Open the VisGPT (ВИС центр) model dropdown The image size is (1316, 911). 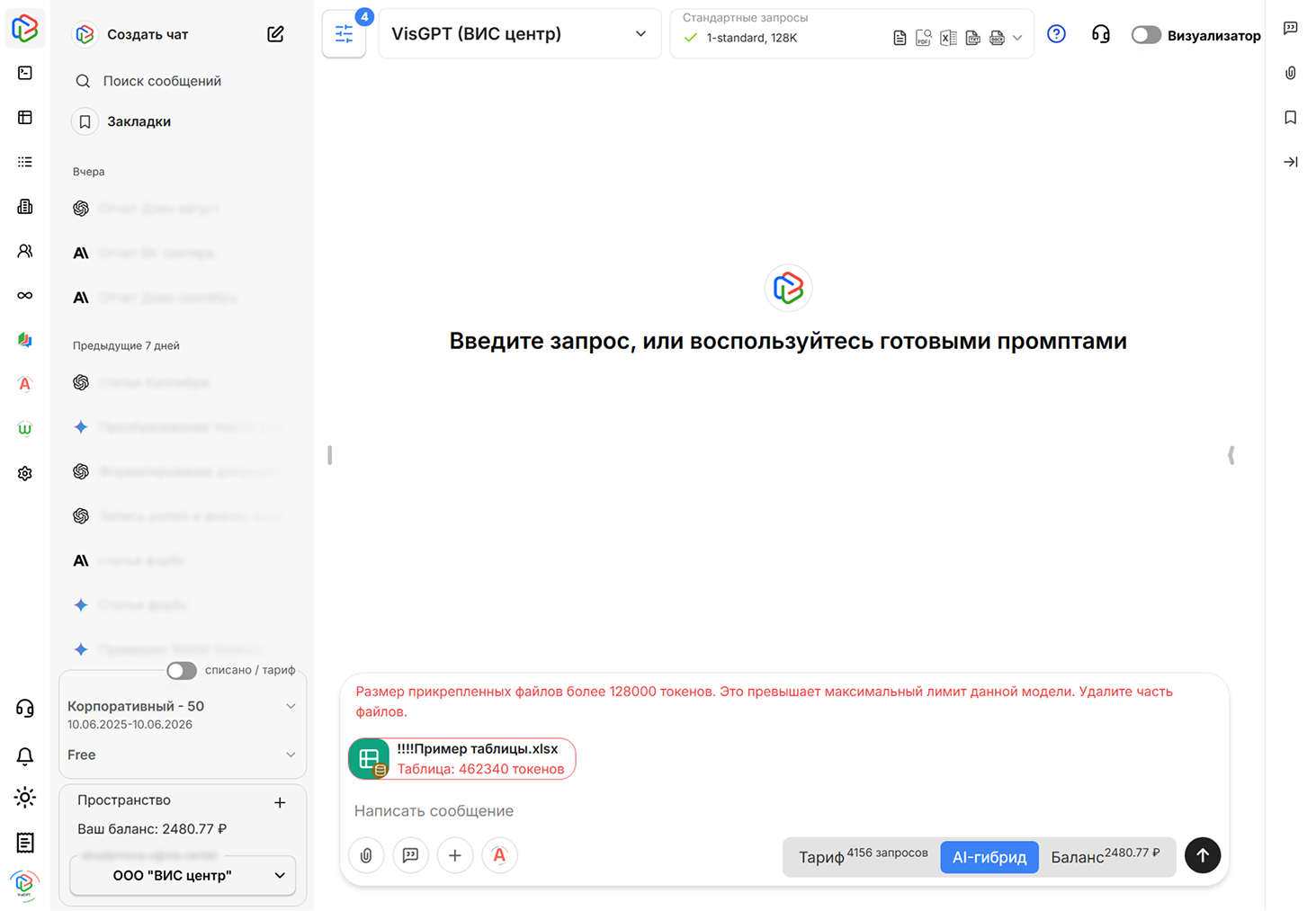(x=520, y=33)
